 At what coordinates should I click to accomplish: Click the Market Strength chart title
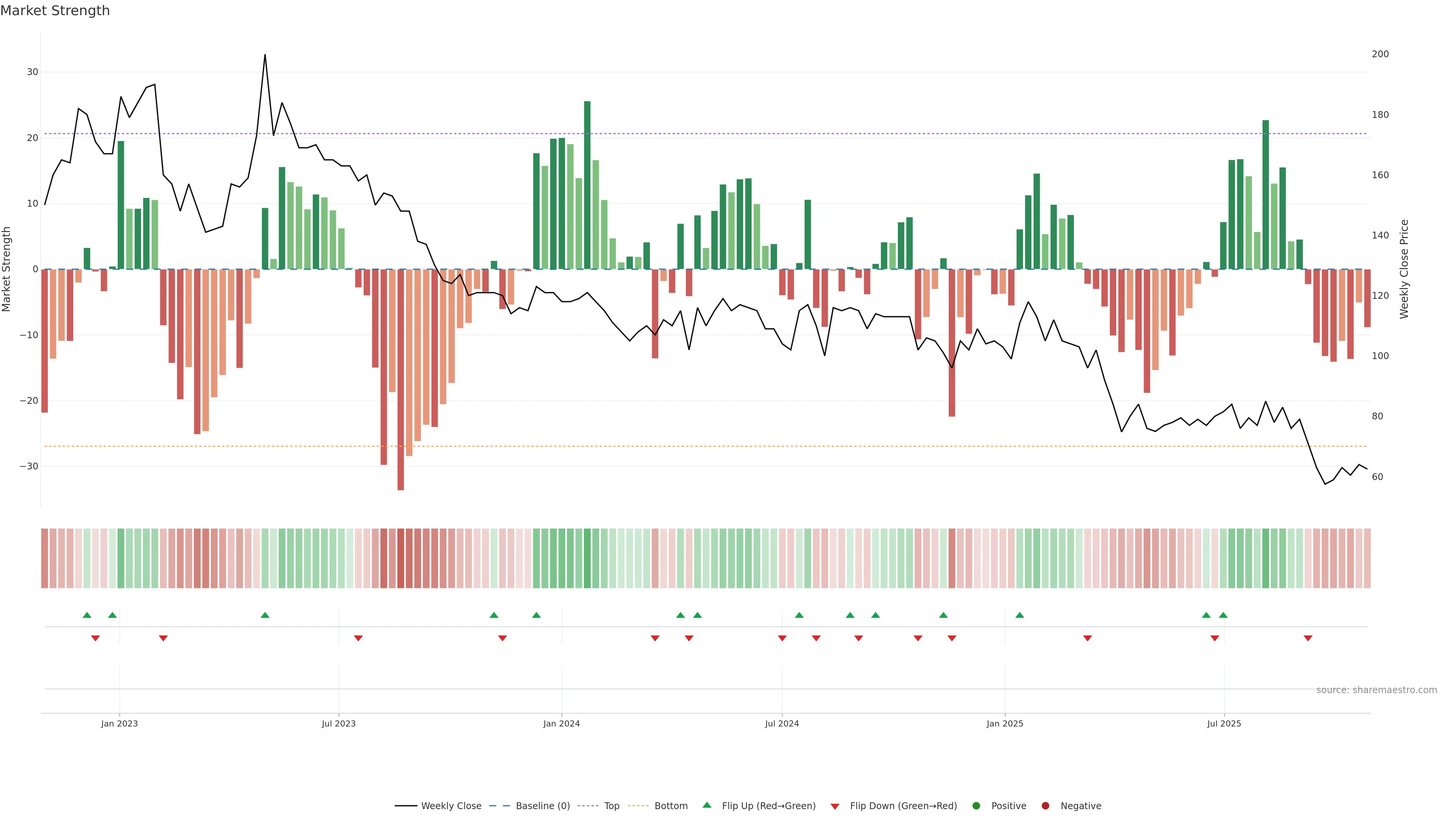click(x=55, y=11)
